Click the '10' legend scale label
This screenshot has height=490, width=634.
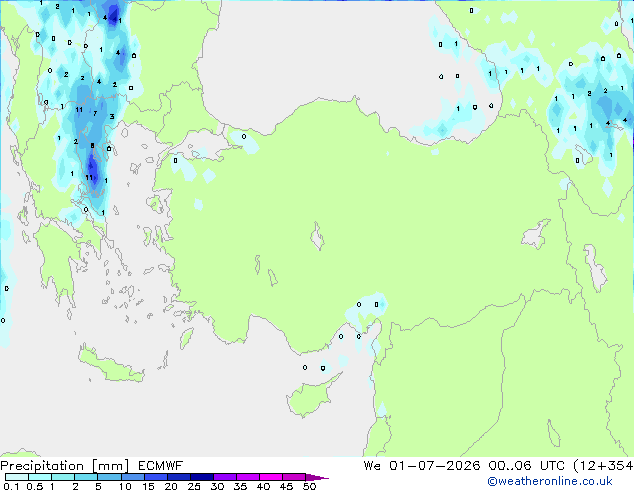coord(125,486)
